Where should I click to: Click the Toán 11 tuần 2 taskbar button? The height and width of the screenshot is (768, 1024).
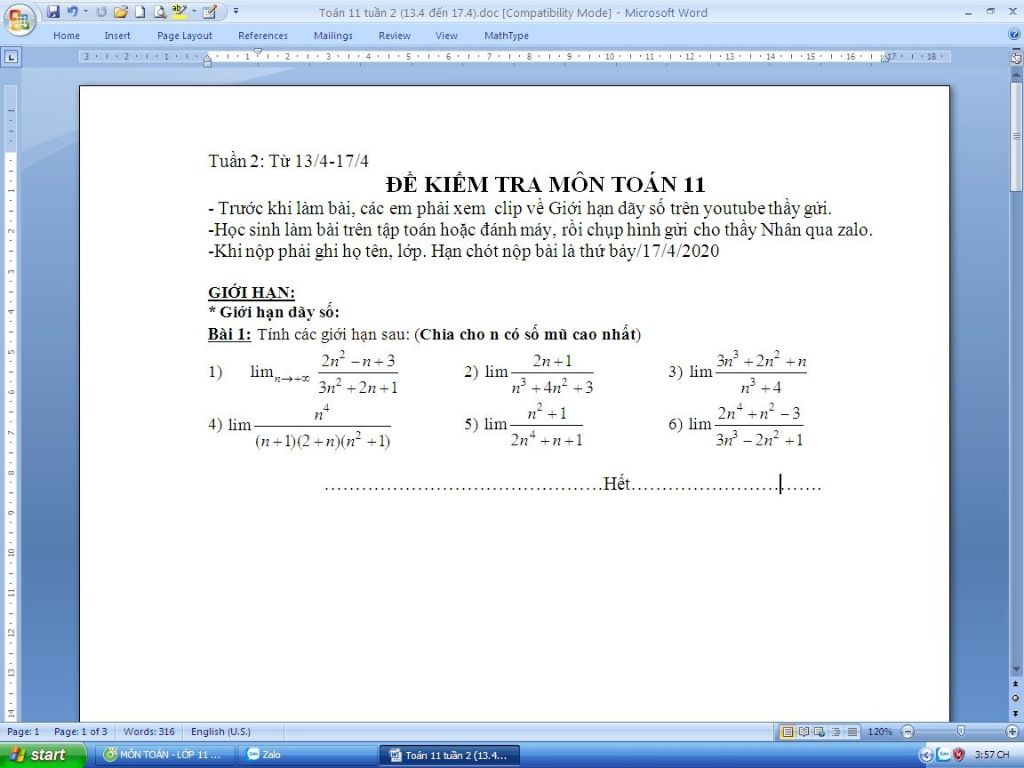tap(449, 755)
